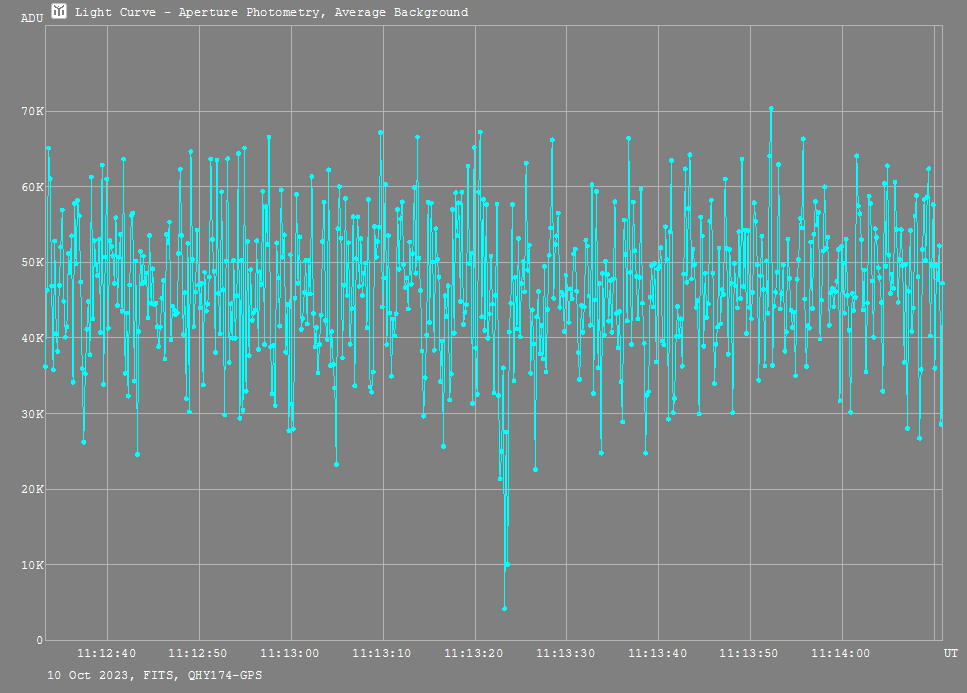This screenshot has height=693, width=967.
Task: Select the lowest data point near 4K ADU
Action: pos(504,609)
